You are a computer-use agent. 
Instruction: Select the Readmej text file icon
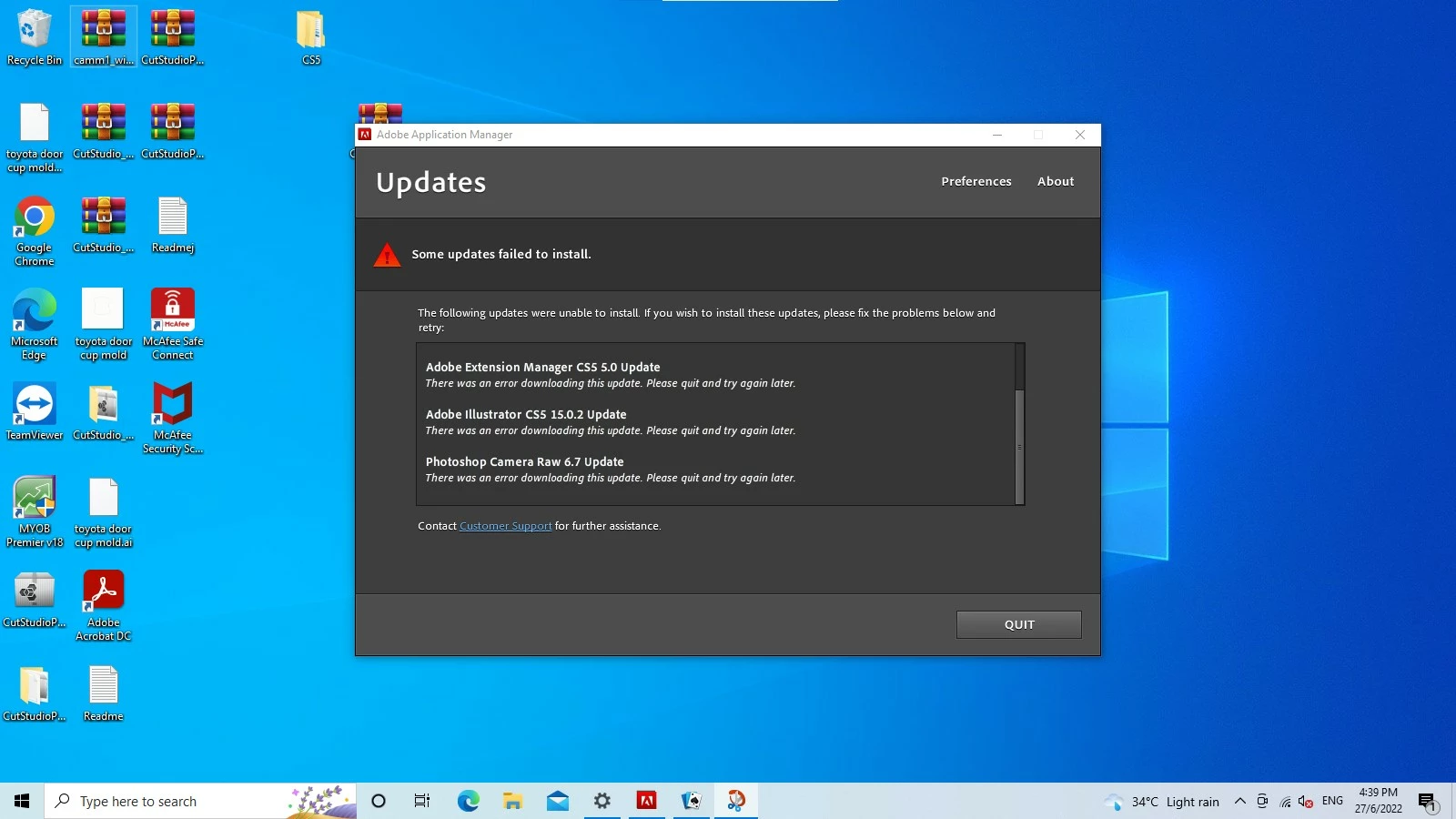[173, 225]
